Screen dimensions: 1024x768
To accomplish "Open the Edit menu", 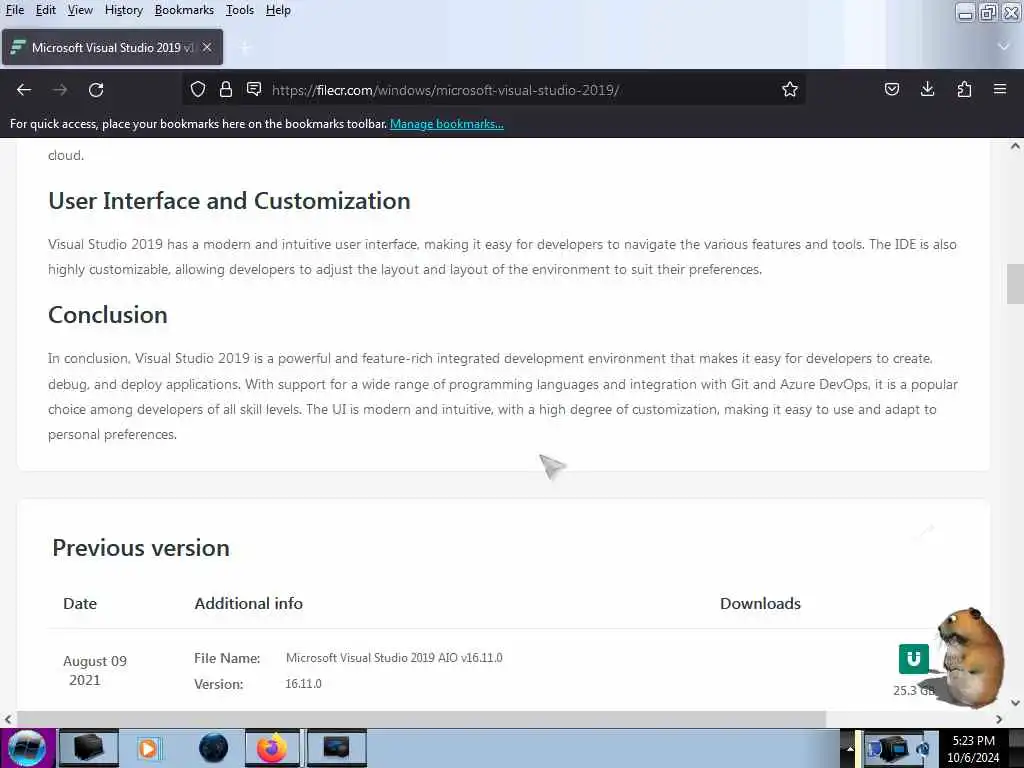I will [45, 10].
